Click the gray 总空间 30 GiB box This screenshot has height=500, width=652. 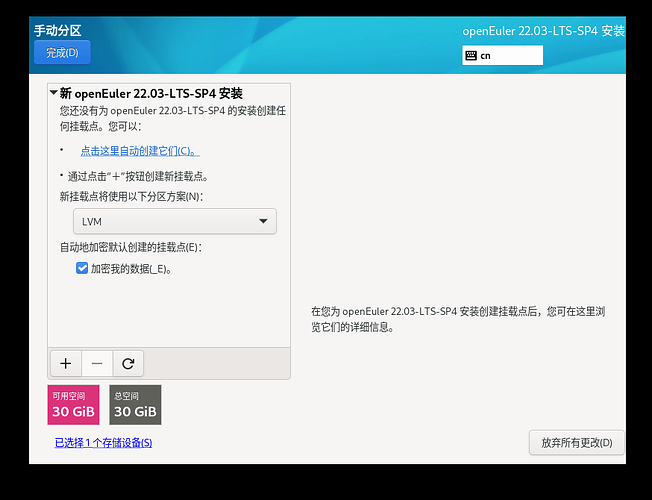click(135, 405)
